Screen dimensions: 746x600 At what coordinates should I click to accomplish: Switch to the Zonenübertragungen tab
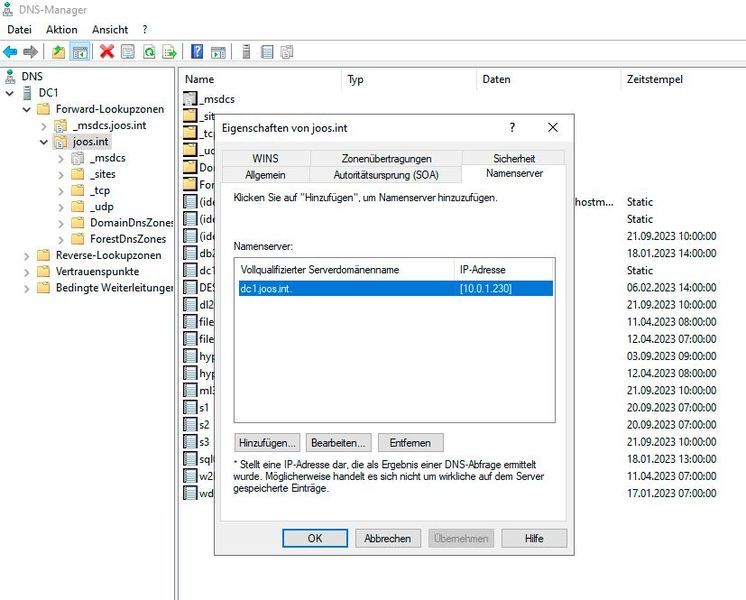pos(386,158)
